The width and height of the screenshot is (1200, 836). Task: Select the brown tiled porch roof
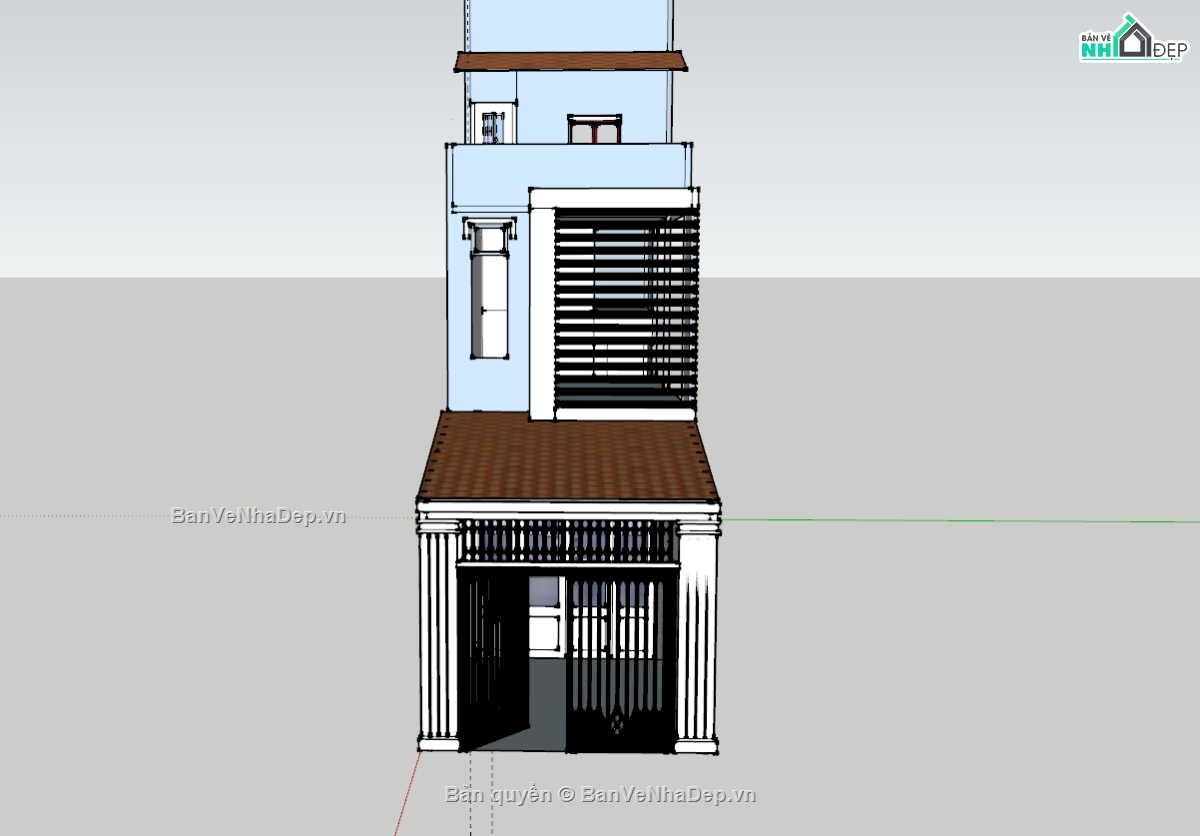point(568,458)
